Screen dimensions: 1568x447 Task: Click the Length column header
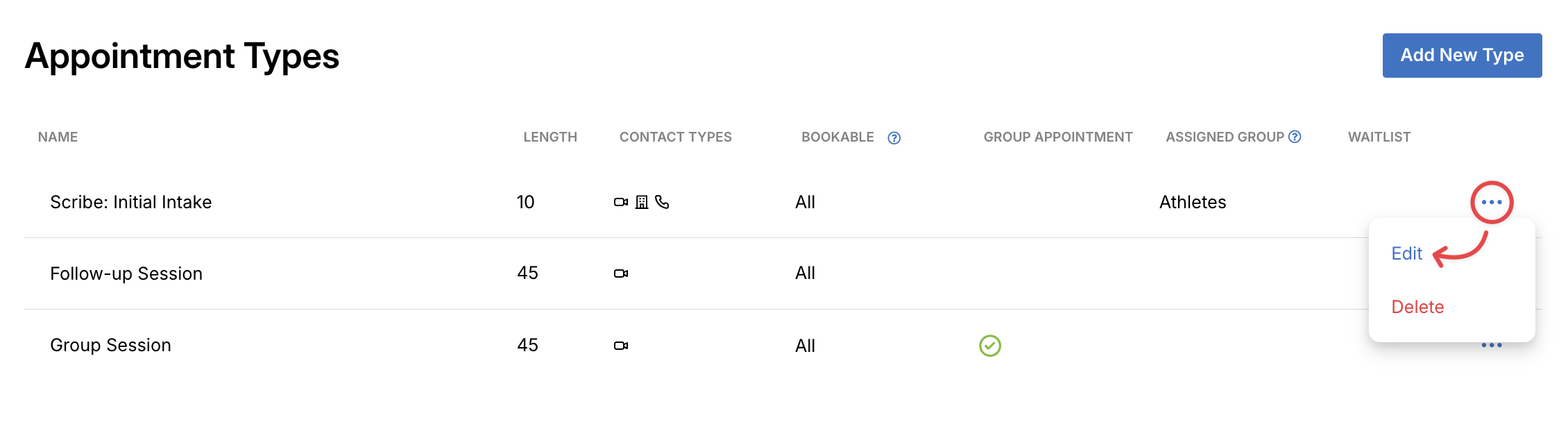pyautogui.click(x=550, y=137)
